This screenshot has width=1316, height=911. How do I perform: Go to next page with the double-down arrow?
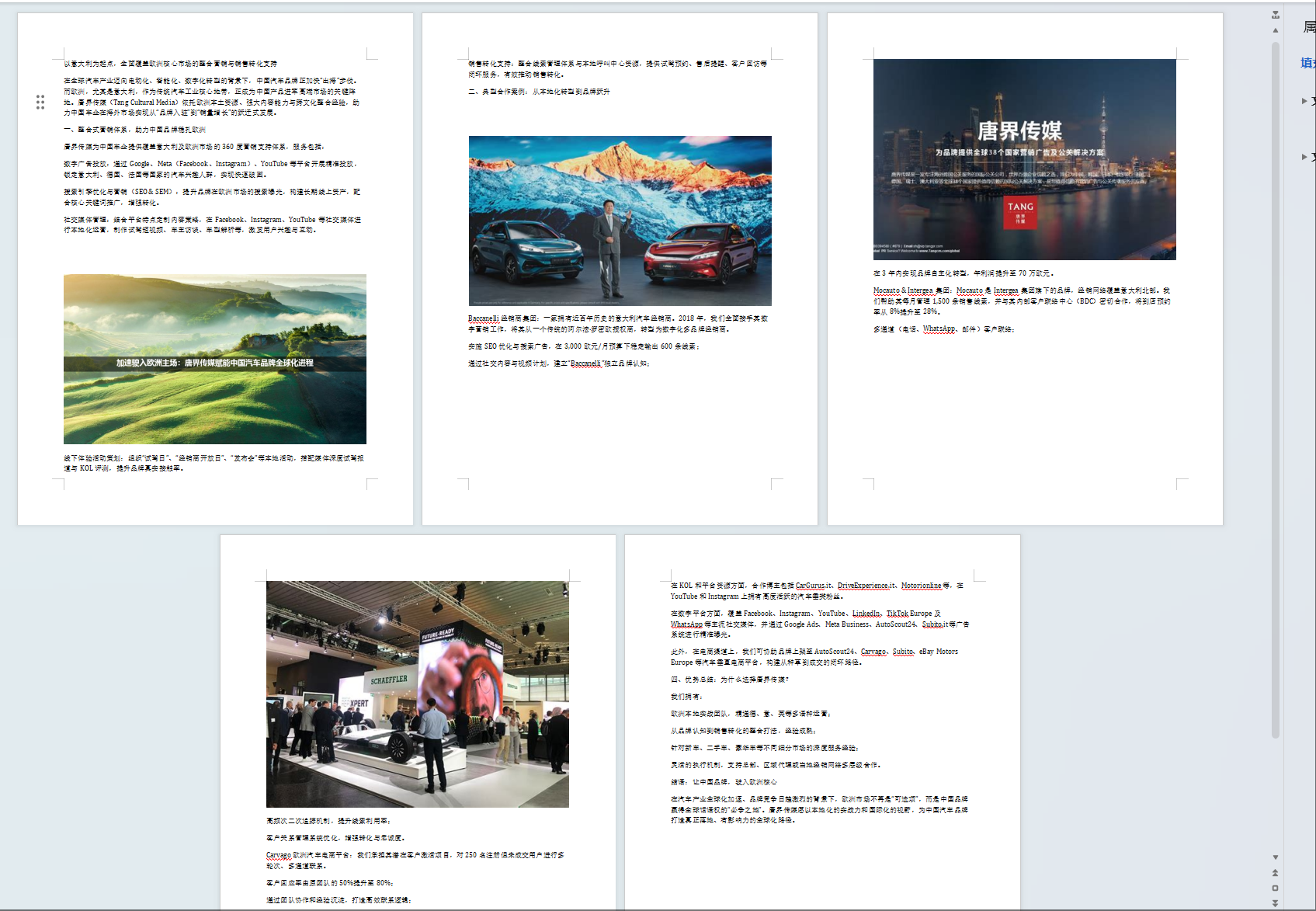click(x=1275, y=902)
